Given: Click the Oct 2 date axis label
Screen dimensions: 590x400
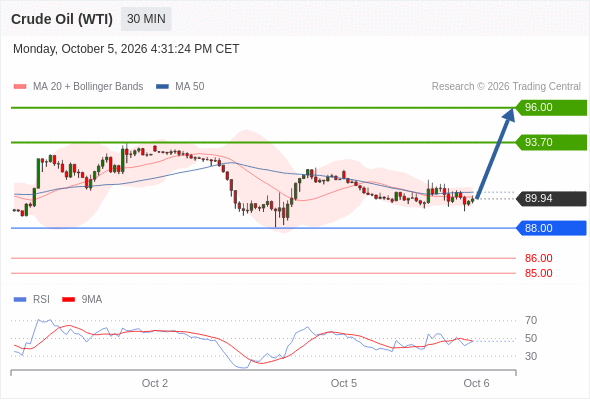Looking at the screenshot, I should click(x=155, y=383).
